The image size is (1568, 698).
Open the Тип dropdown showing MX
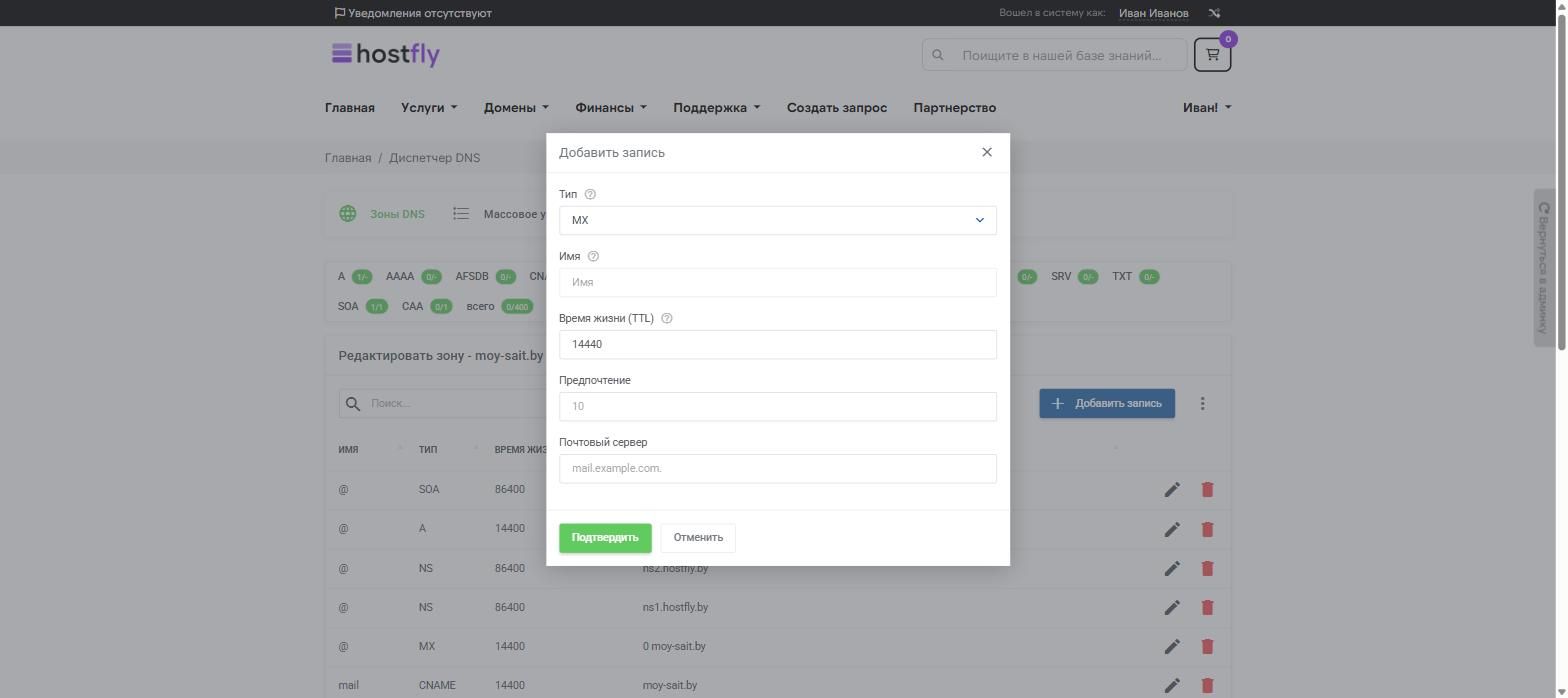click(x=778, y=220)
